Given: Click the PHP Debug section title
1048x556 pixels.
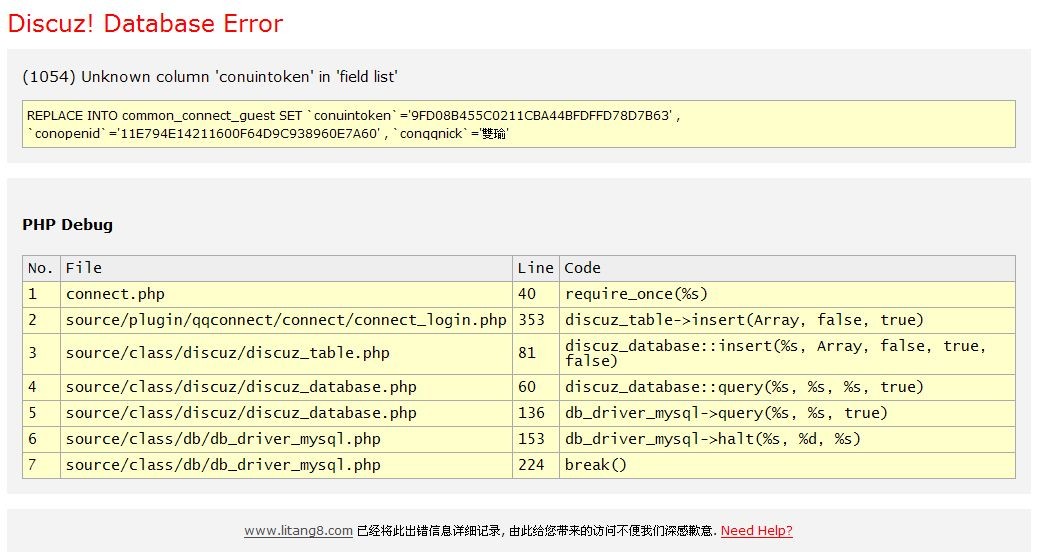Looking at the screenshot, I should [x=67, y=225].
